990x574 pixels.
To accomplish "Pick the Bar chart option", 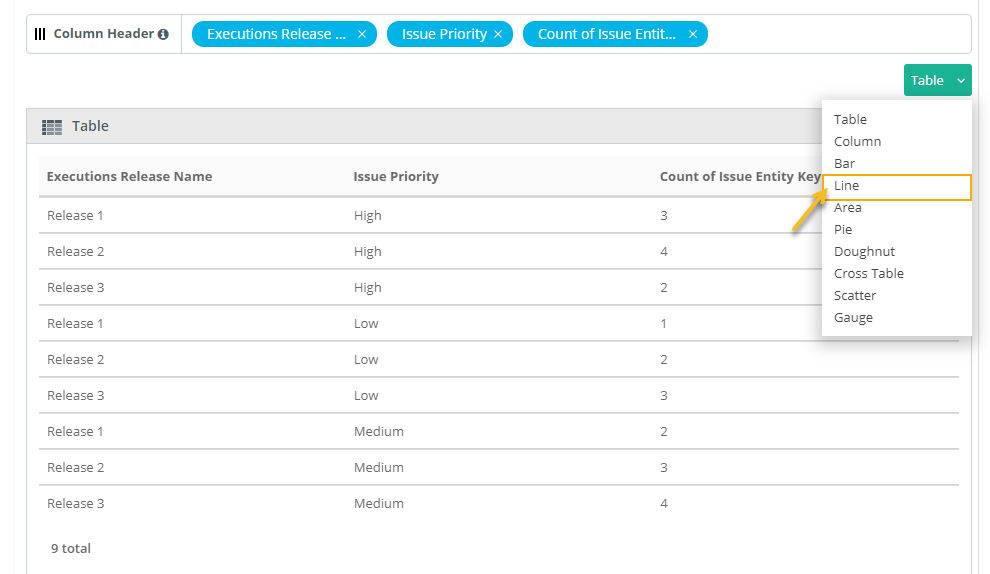I will 844,164.
